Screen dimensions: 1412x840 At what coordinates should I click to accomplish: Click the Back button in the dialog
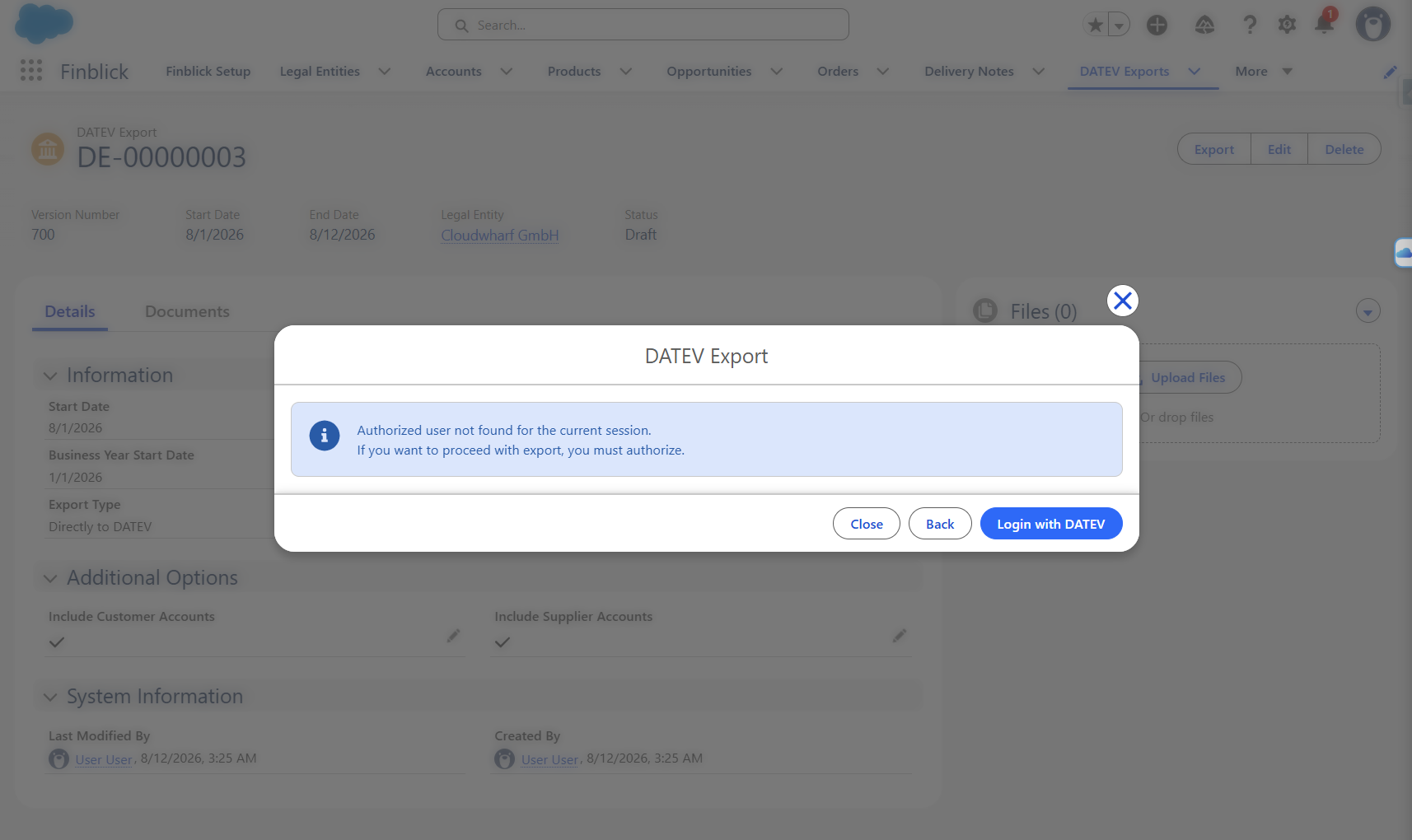tap(940, 524)
